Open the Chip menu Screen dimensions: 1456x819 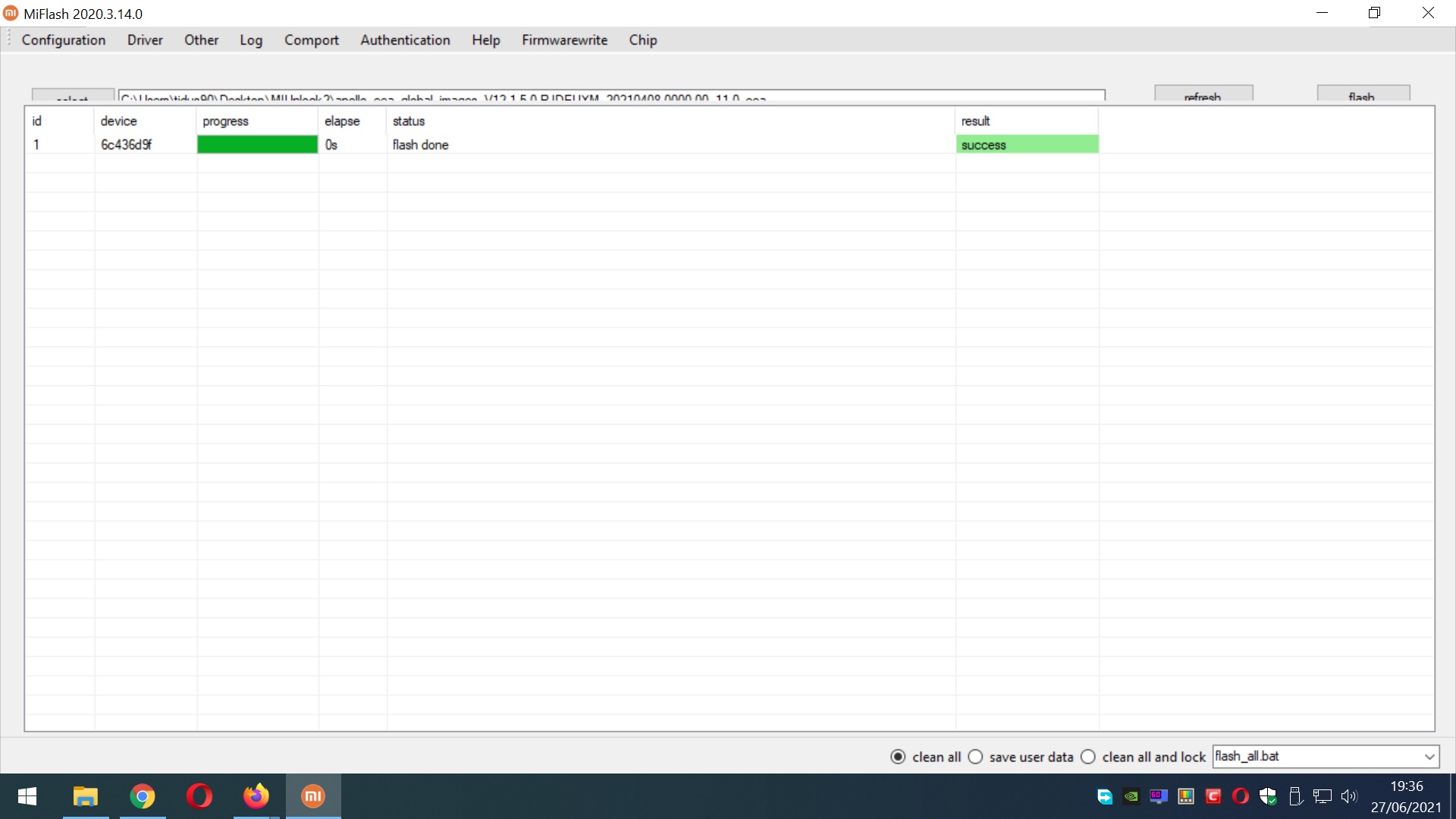click(x=643, y=40)
